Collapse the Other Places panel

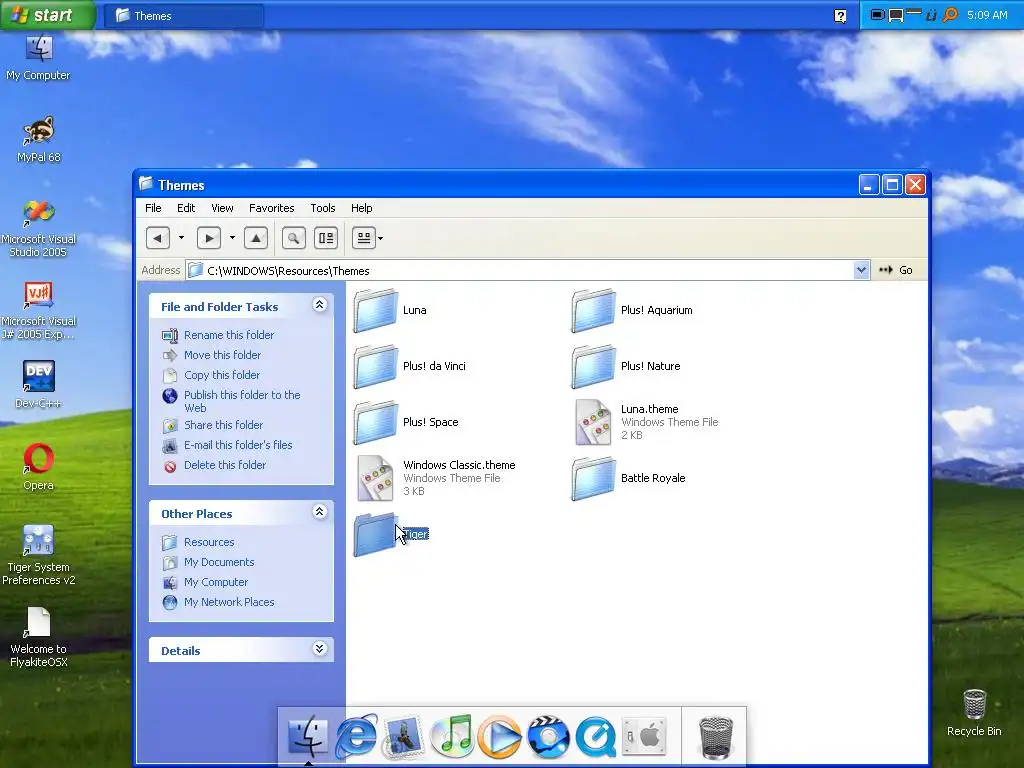click(x=319, y=512)
